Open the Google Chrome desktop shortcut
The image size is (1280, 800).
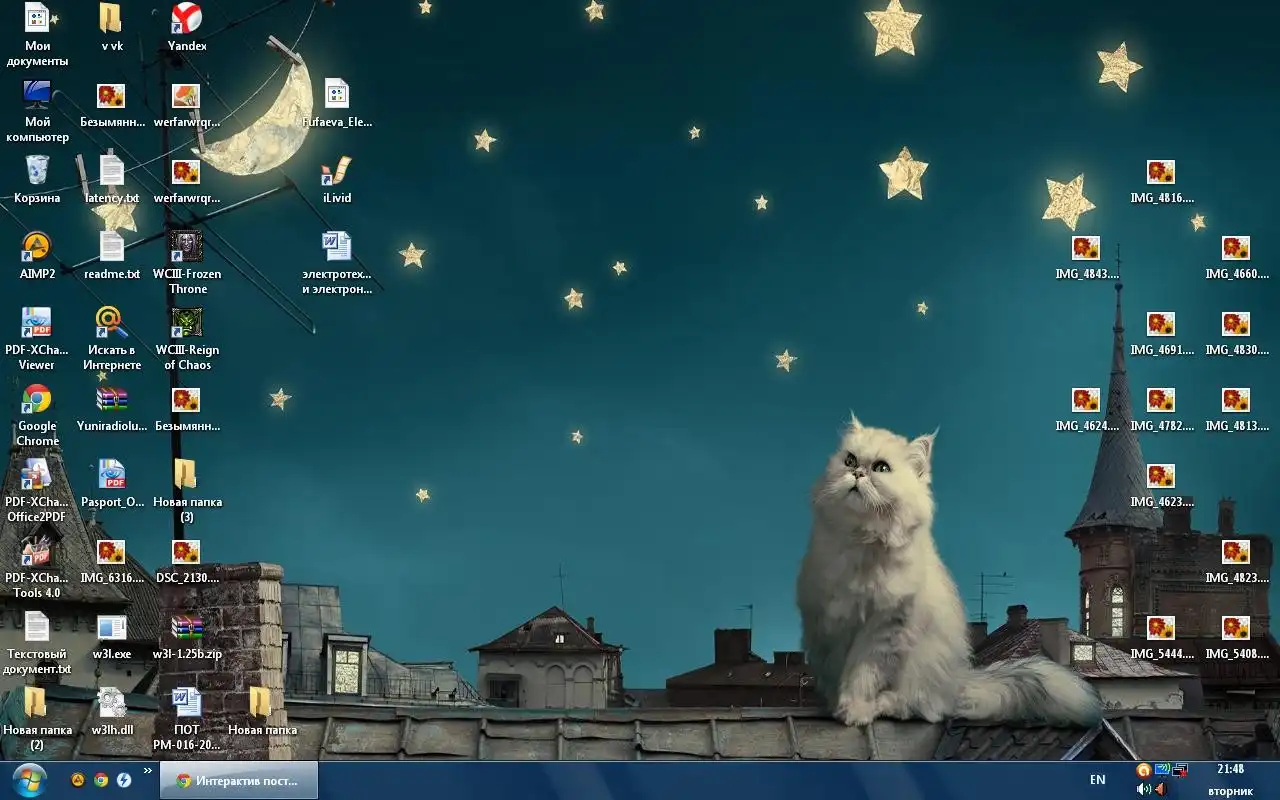[x=37, y=401]
